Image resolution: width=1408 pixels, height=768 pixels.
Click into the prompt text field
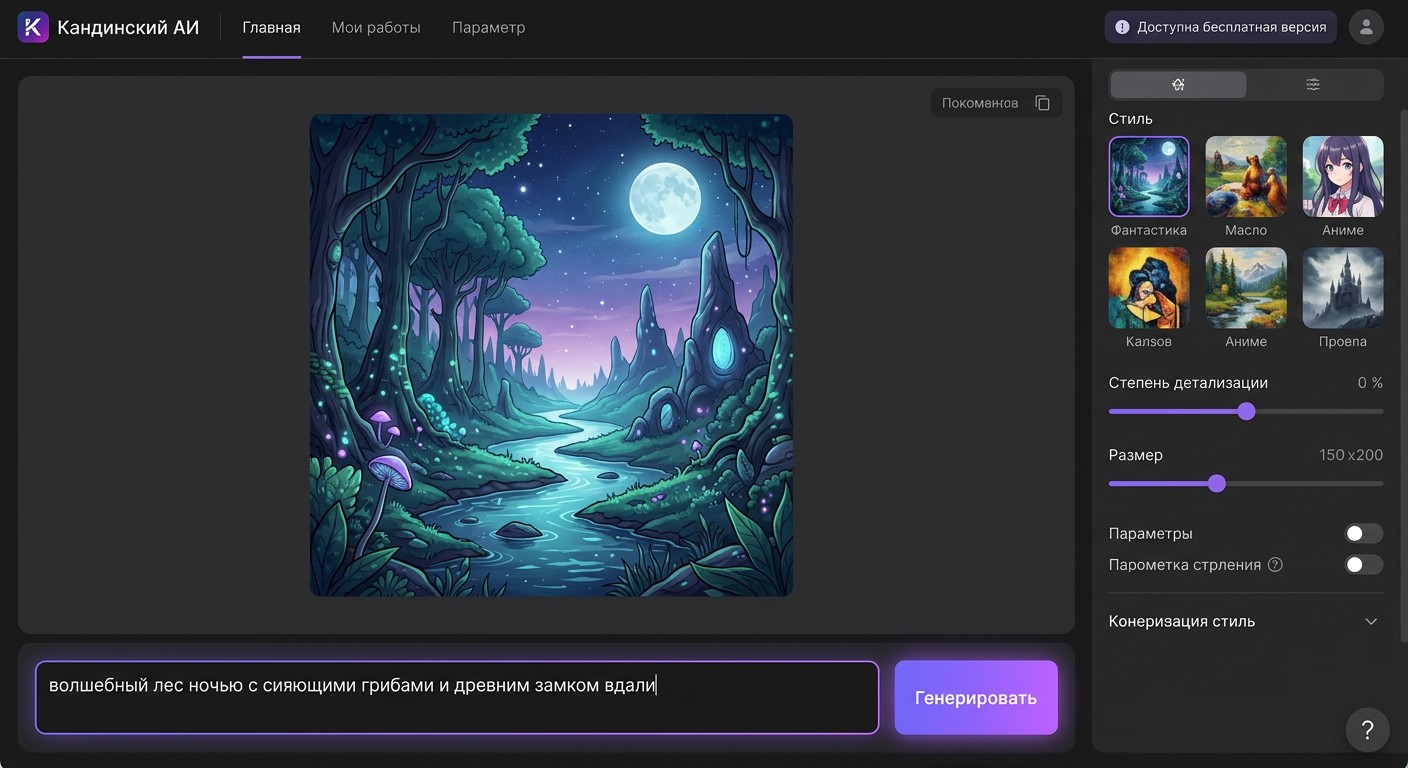457,698
